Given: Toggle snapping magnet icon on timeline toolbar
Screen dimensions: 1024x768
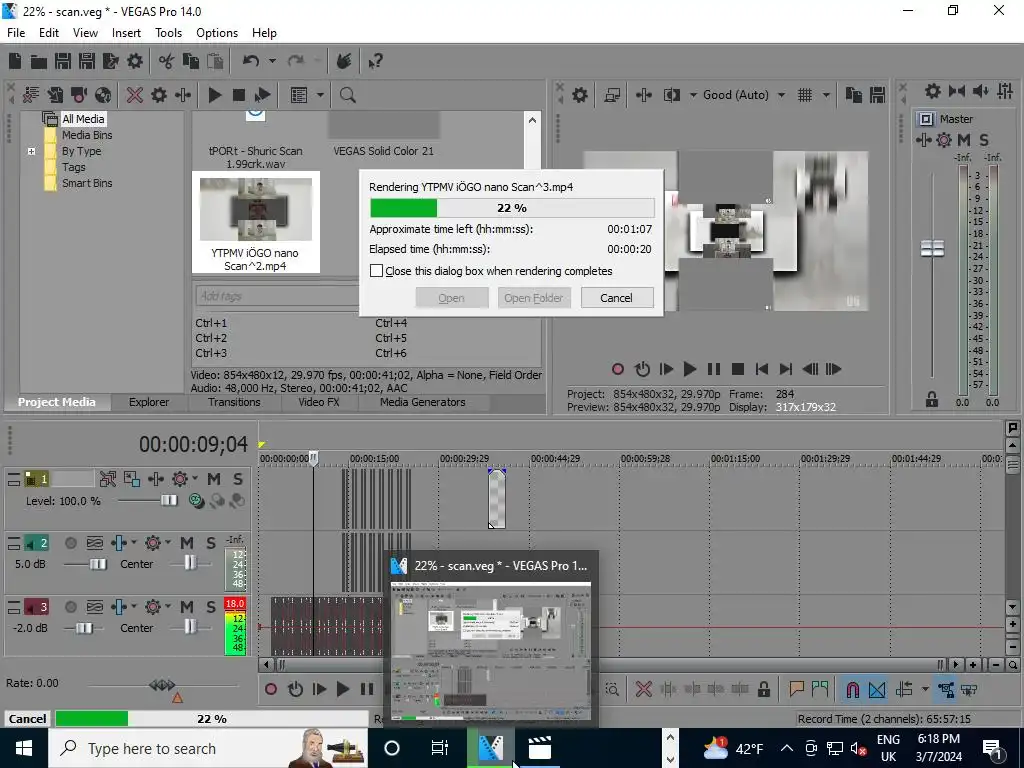Looking at the screenshot, I should pos(852,689).
